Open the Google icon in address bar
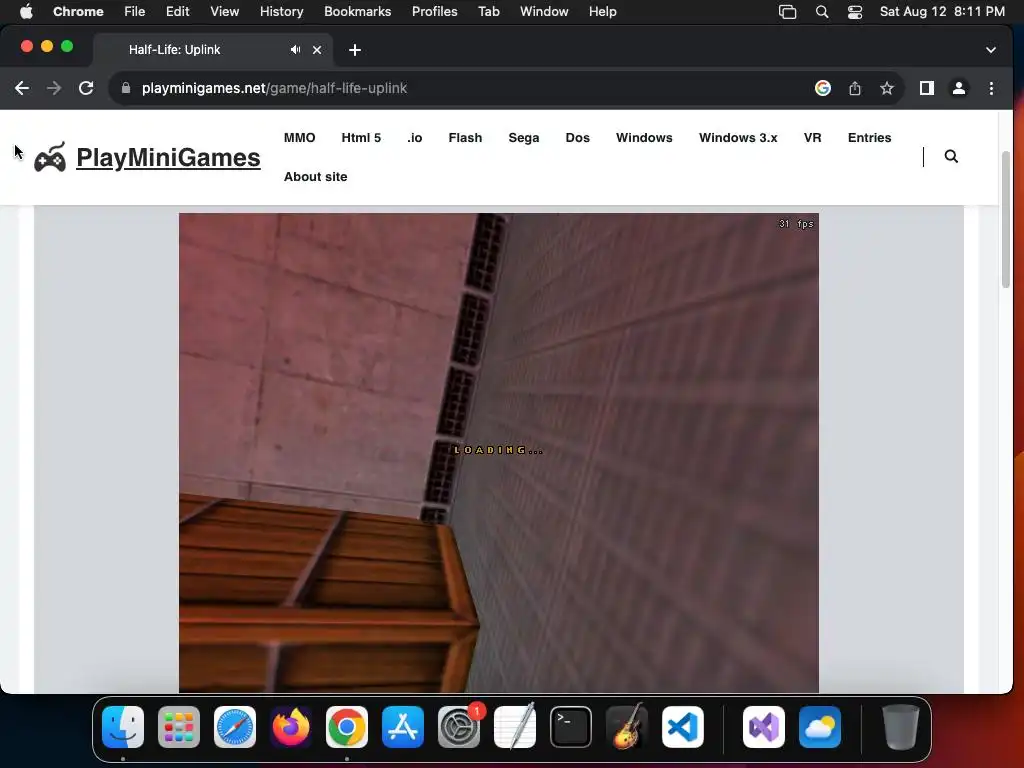The image size is (1024, 768). 823,88
